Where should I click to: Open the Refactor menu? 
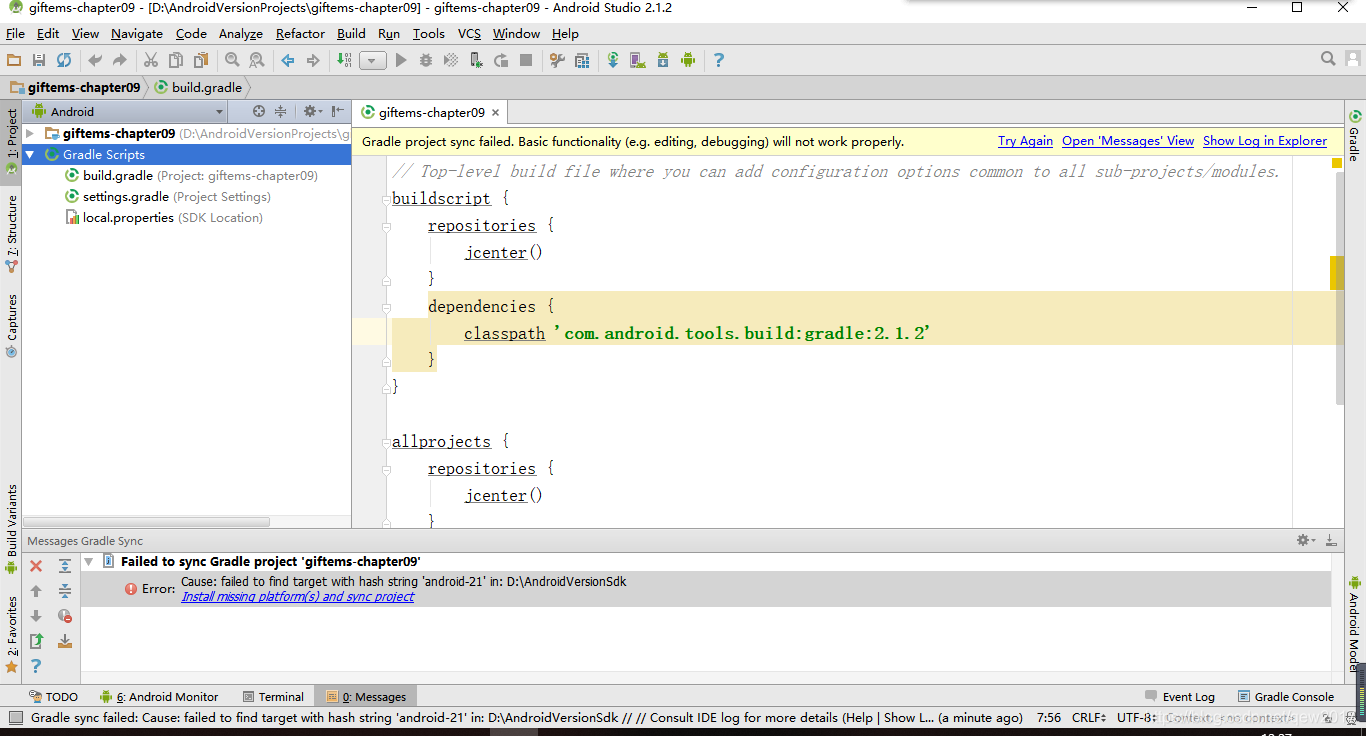point(301,33)
